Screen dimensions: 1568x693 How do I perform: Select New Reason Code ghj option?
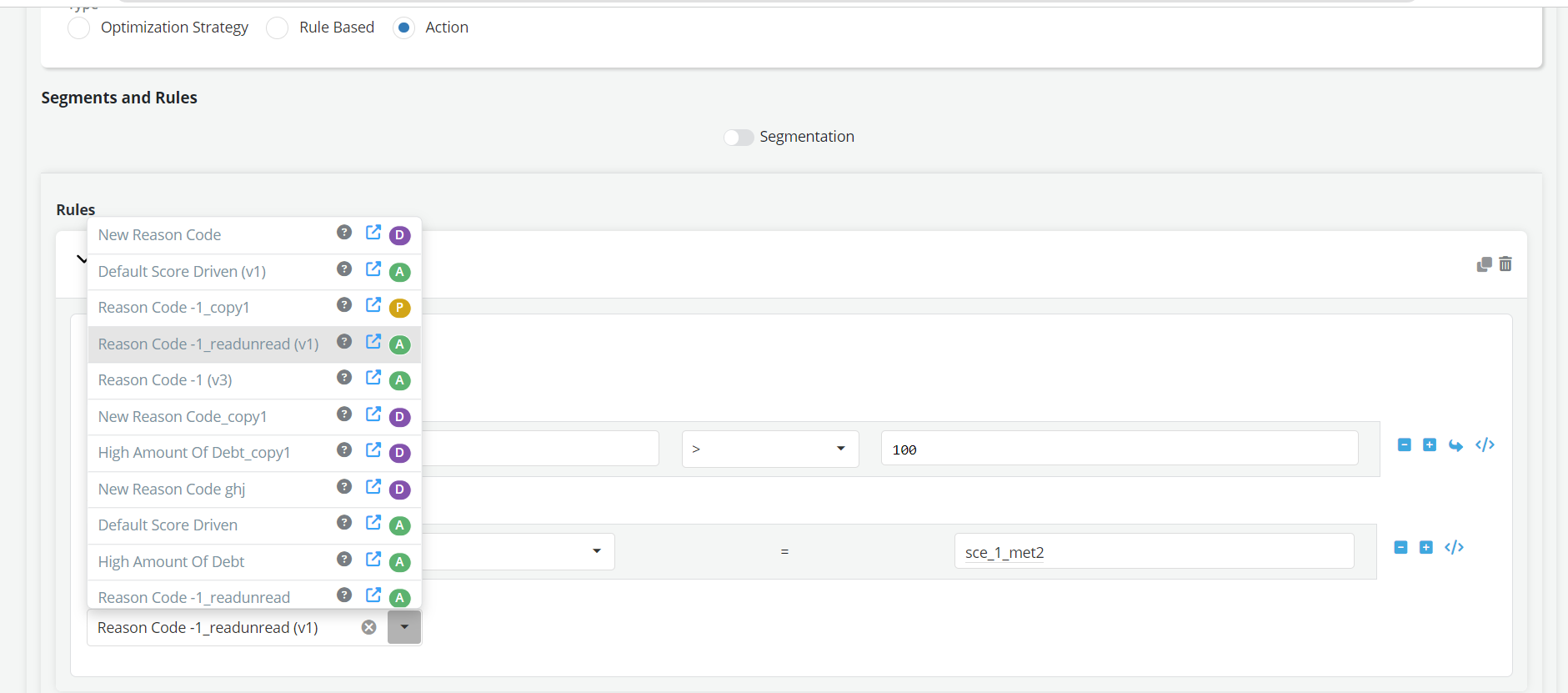[172, 490]
